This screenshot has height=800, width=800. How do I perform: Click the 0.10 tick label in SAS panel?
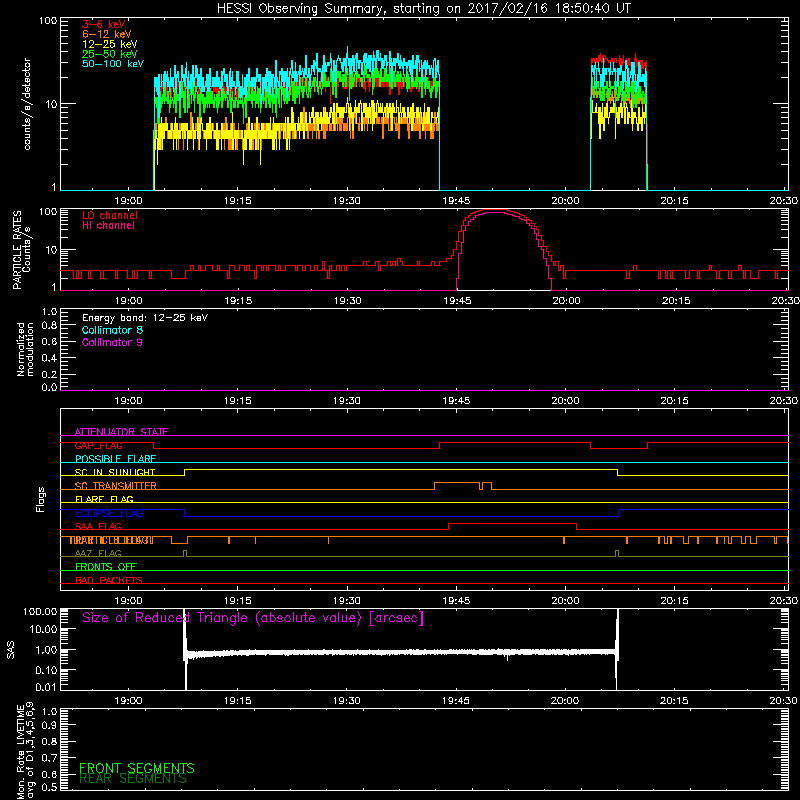46,670
